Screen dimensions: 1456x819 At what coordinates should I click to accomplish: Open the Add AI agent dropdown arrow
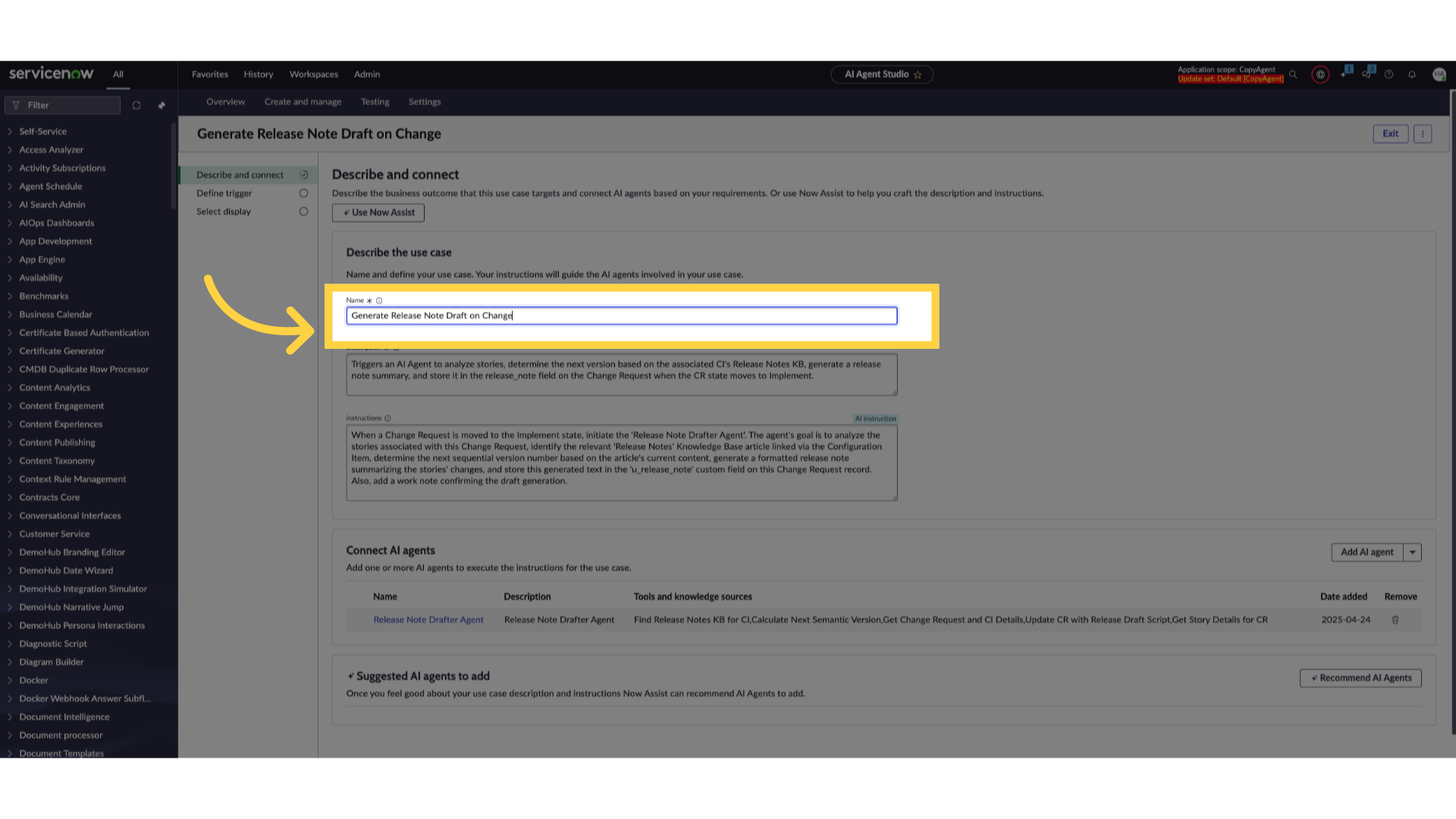point(1413,552)
